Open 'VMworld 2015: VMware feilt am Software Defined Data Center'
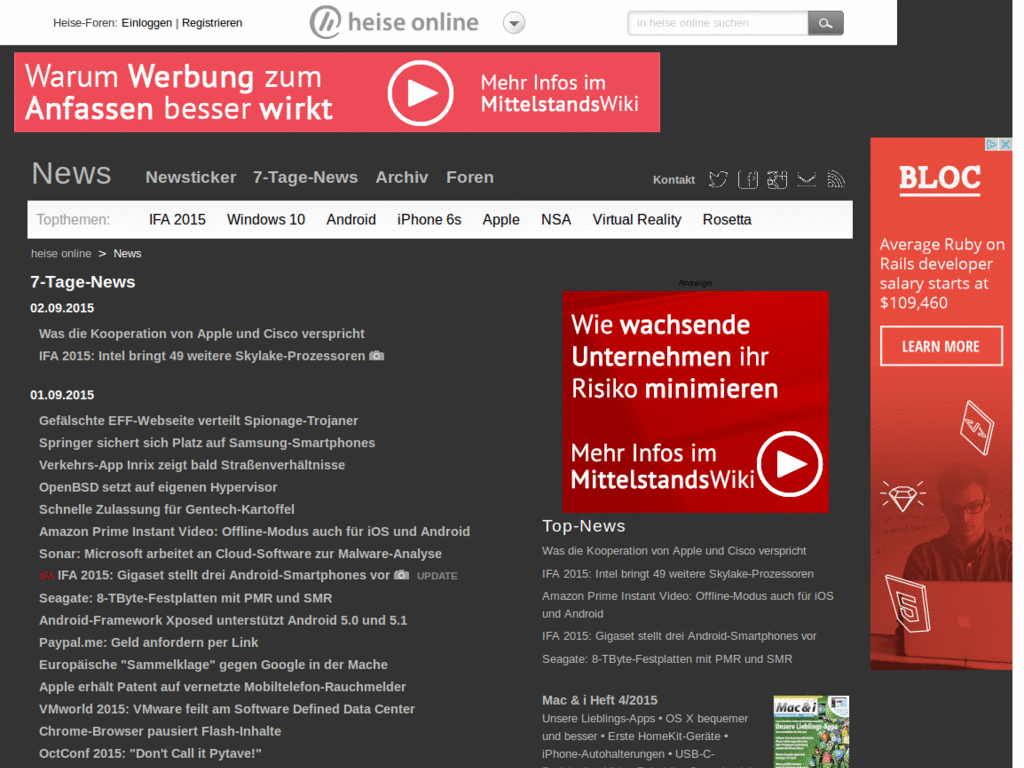Viewport: 1024px width, 768px height. (x=227, y=709)
